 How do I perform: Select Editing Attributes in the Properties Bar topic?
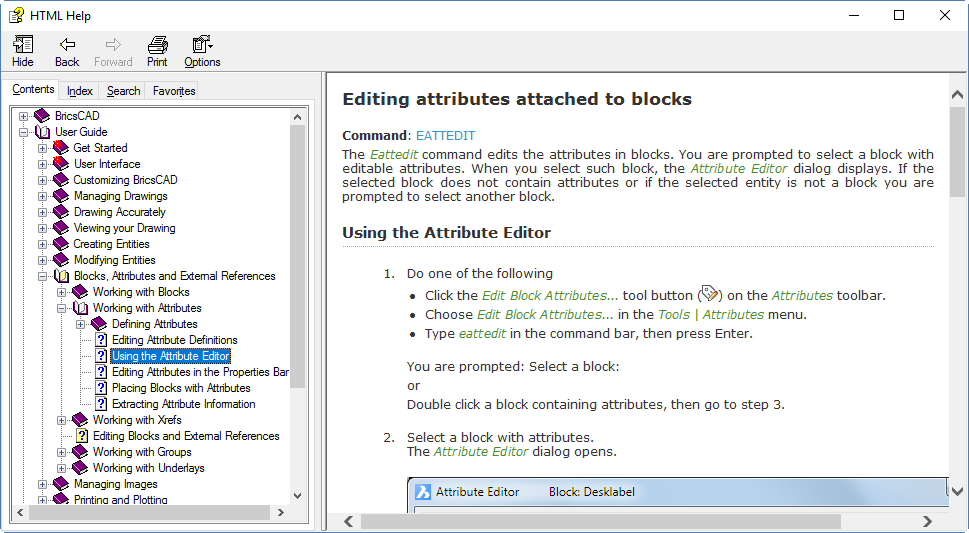(200, 372)
